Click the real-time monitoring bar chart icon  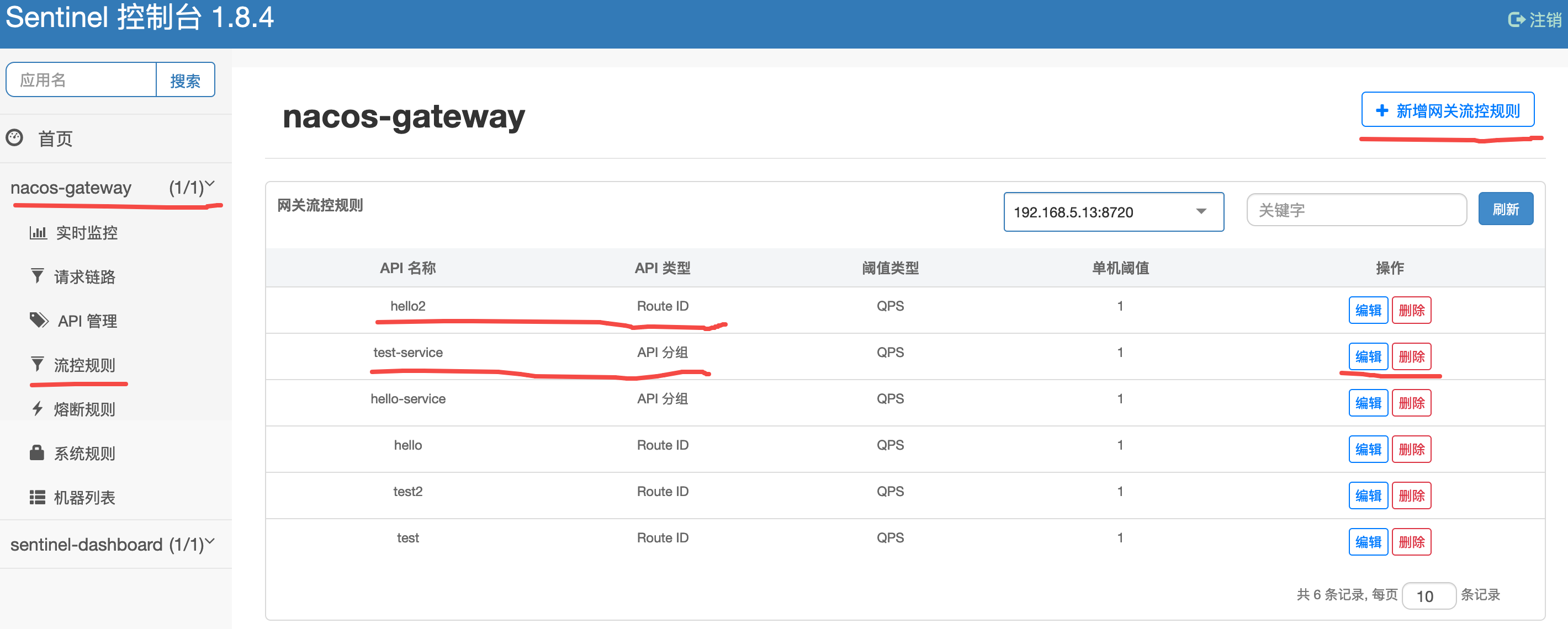(38, 232)
